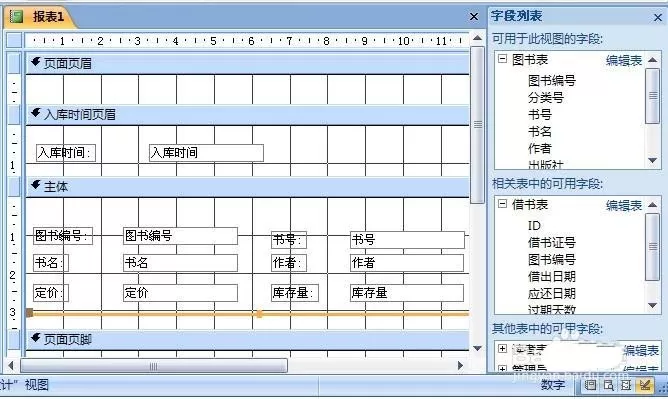Click the arrow icon on 入库时间页眉 bar

(x=36, y=113)
